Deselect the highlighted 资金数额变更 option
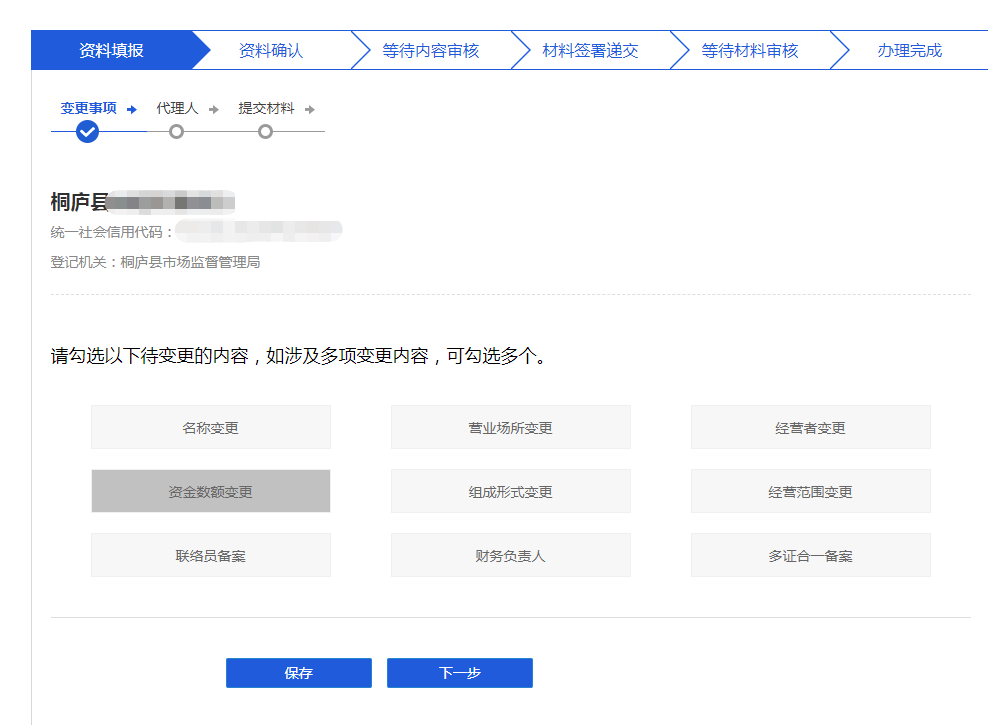The image size is (988, 725). (x=211, y=491)
